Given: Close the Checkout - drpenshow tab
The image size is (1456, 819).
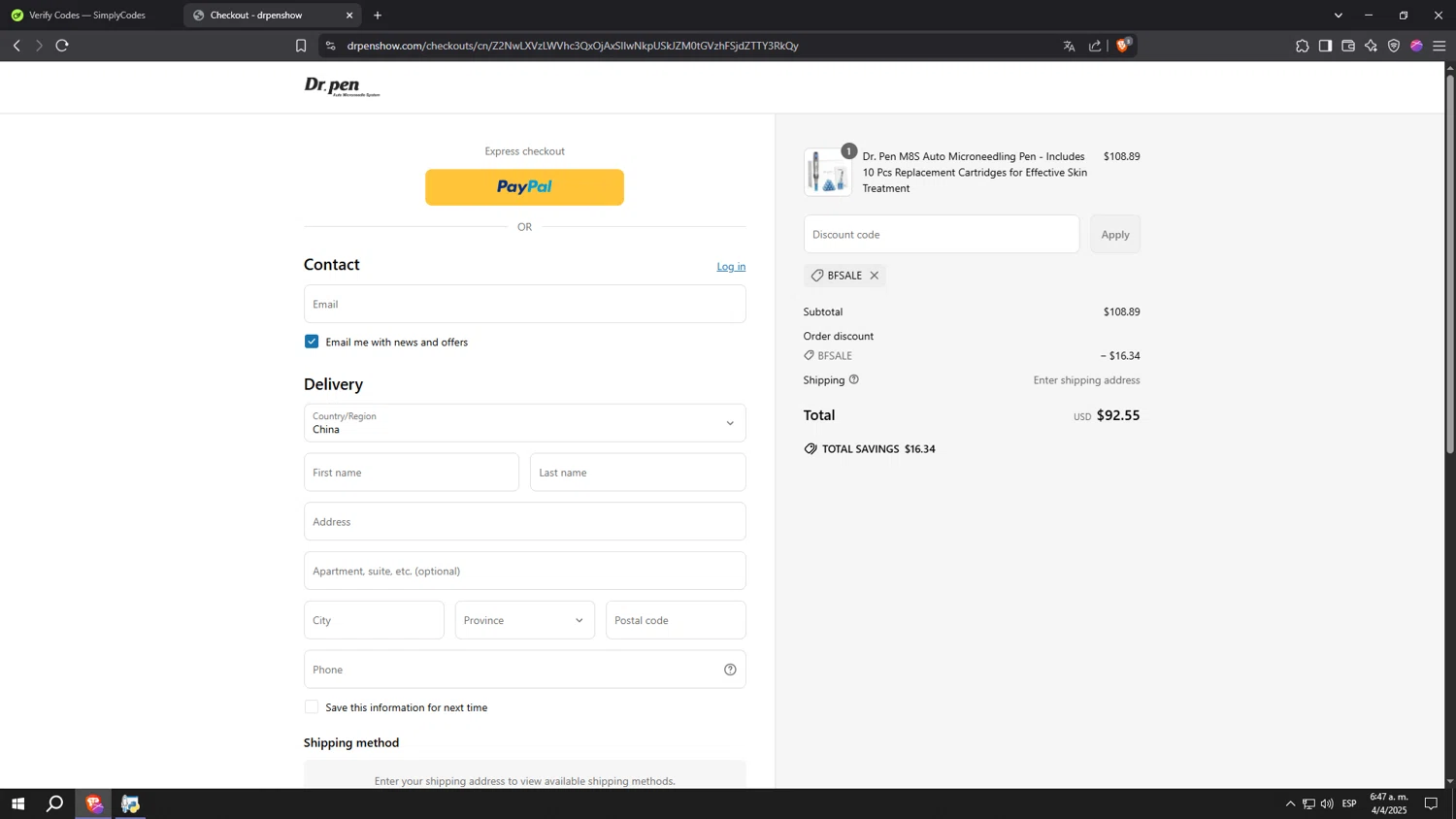Looking at the screenshot, I should click(349, 16).
